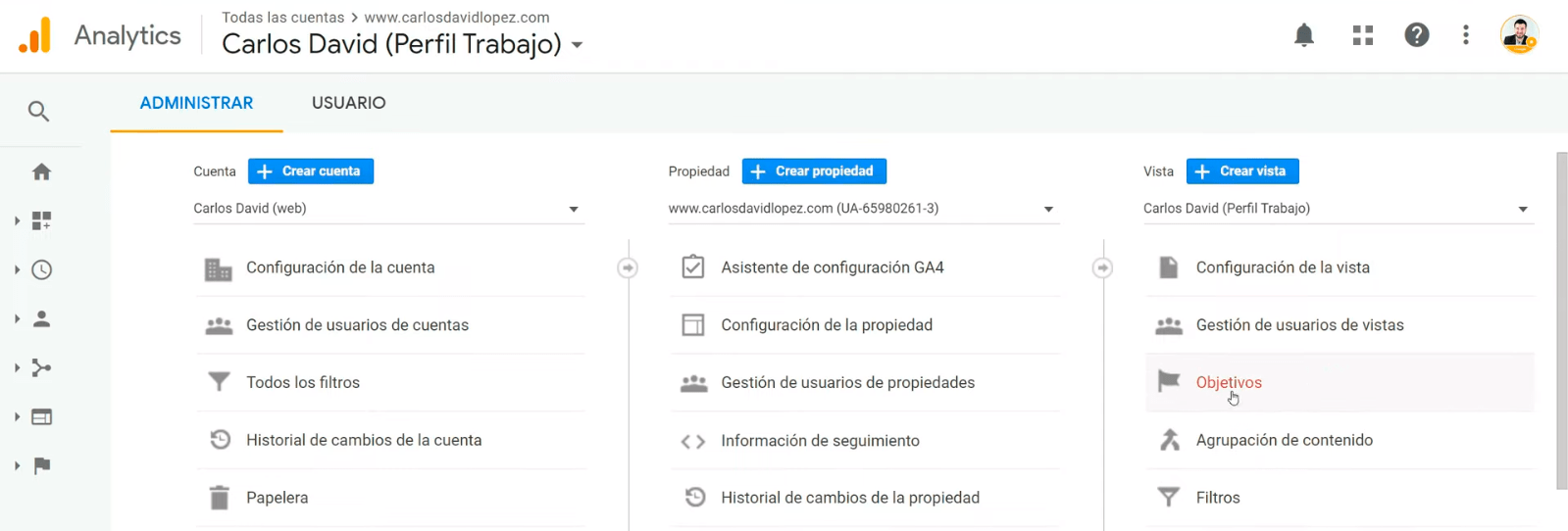Switch to the USUARIO tab
This screenshot has height=531, width=1568.
click(x=348, y=103)
